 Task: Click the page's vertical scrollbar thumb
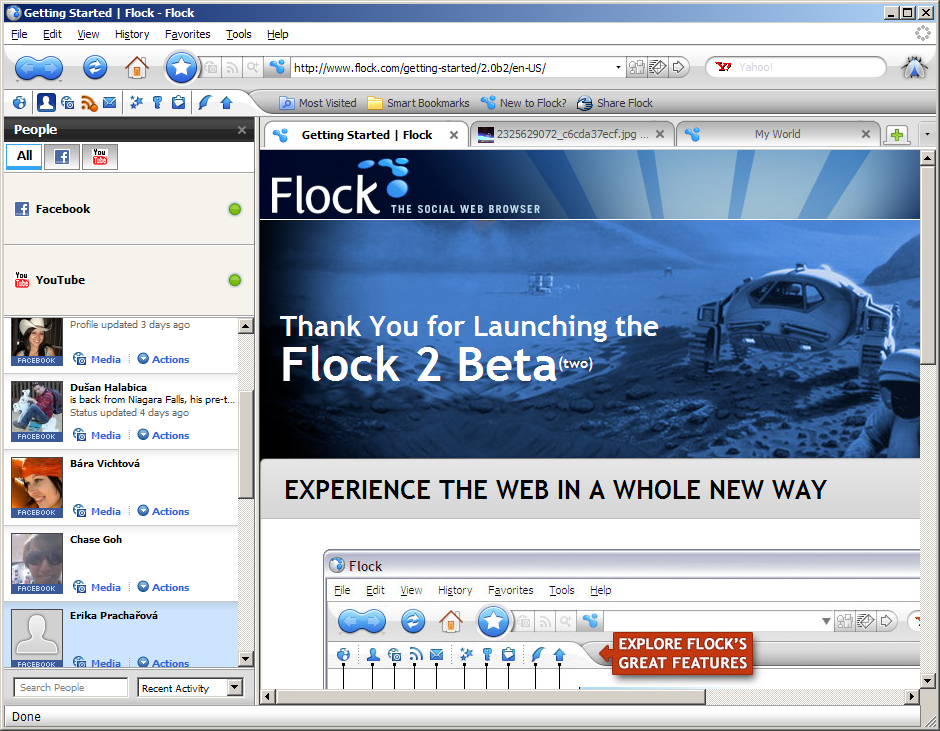(927, 265)
